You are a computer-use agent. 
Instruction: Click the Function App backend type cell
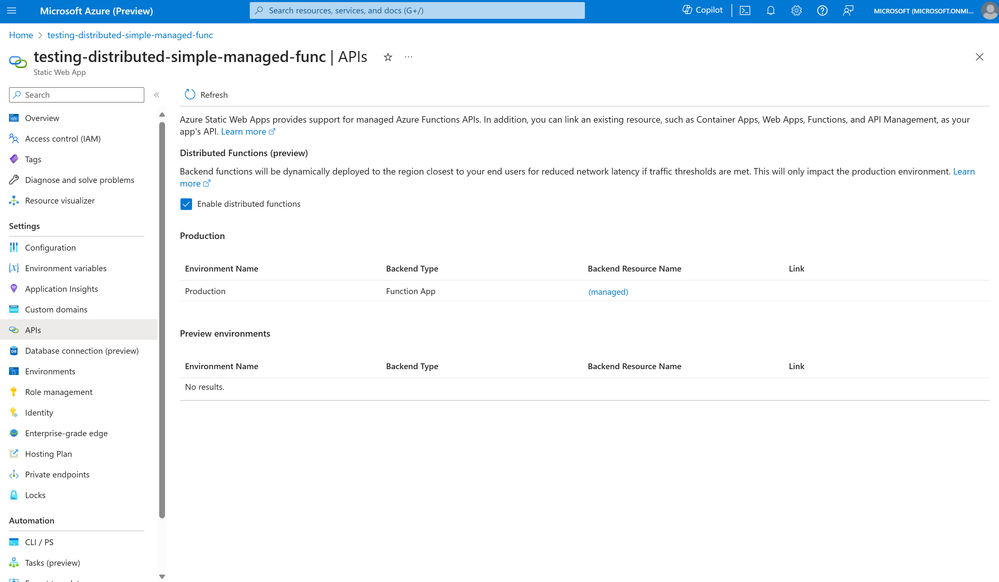pyautogui.click(x=410, y=291)
